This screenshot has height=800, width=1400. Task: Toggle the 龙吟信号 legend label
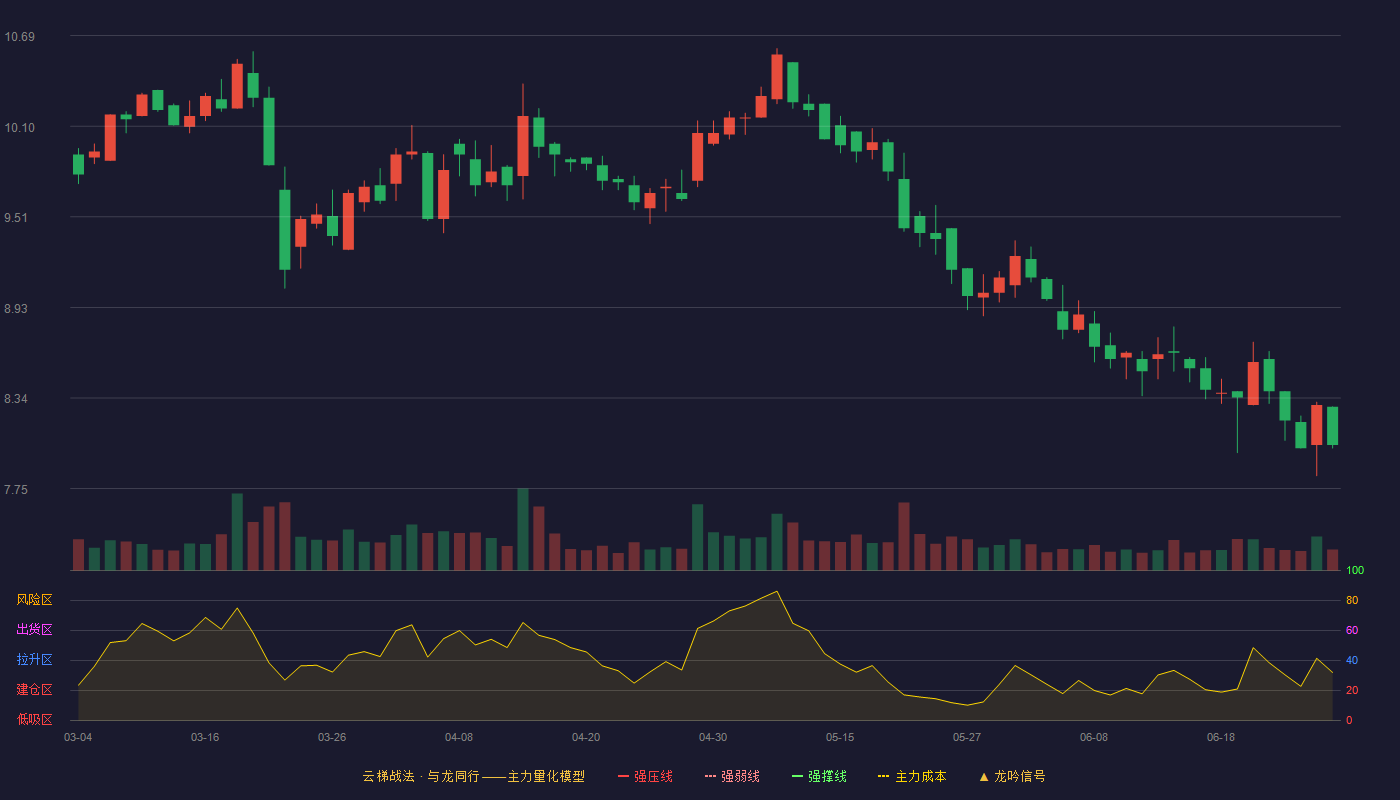point(1020,776)
